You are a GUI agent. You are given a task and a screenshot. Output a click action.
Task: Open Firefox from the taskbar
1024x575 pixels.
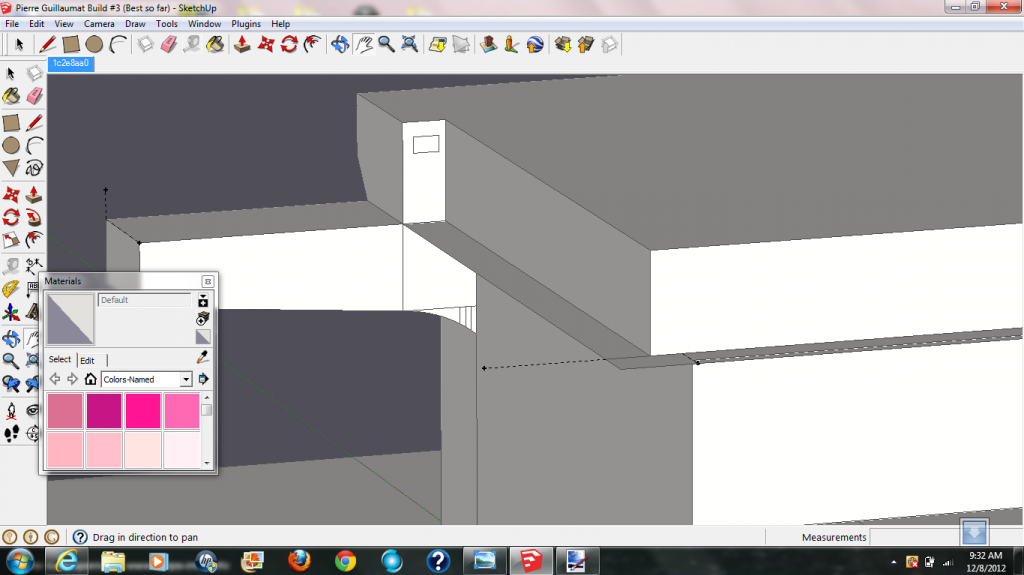pyautogui.click(x=299, y=561)
